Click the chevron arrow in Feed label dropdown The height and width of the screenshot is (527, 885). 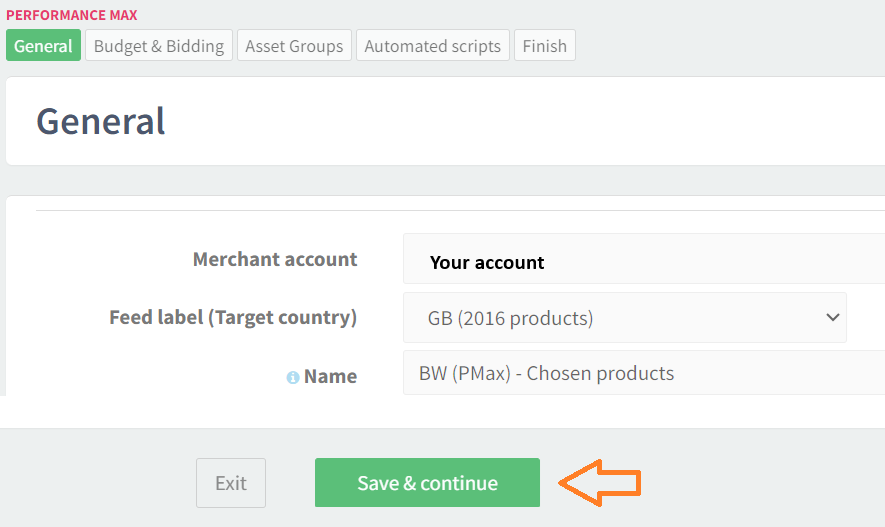coord(832,317)
